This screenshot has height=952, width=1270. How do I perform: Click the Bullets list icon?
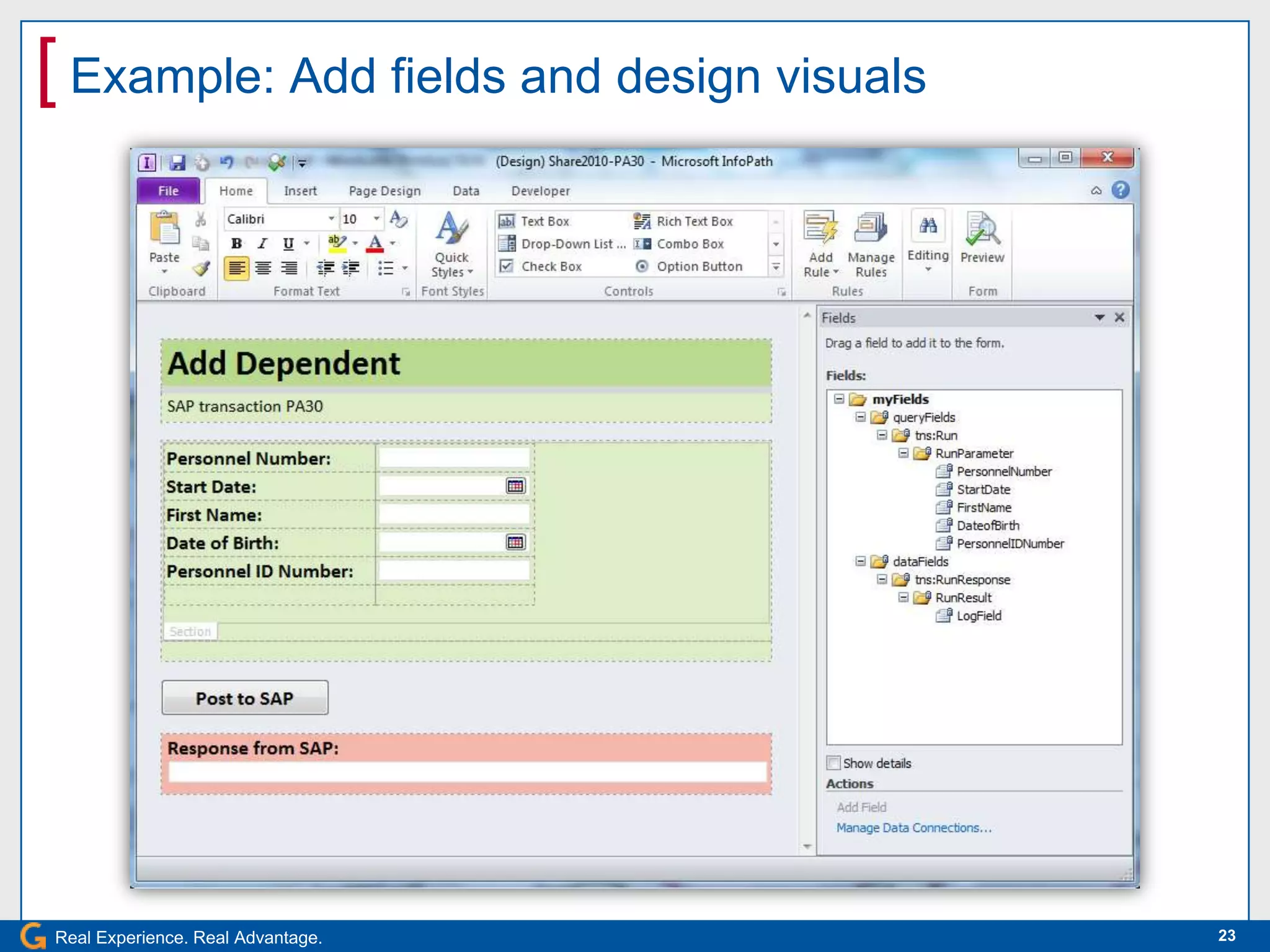(x=385, y=268)
